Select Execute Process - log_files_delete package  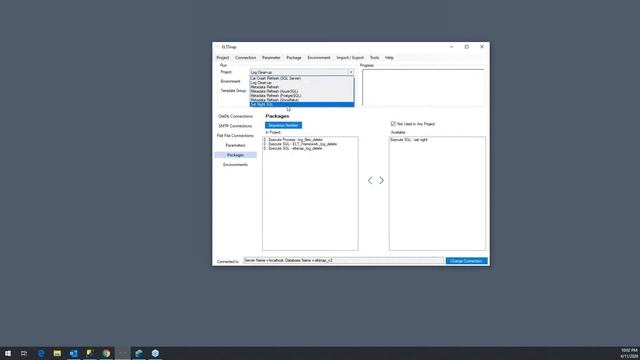pos(293,140)
